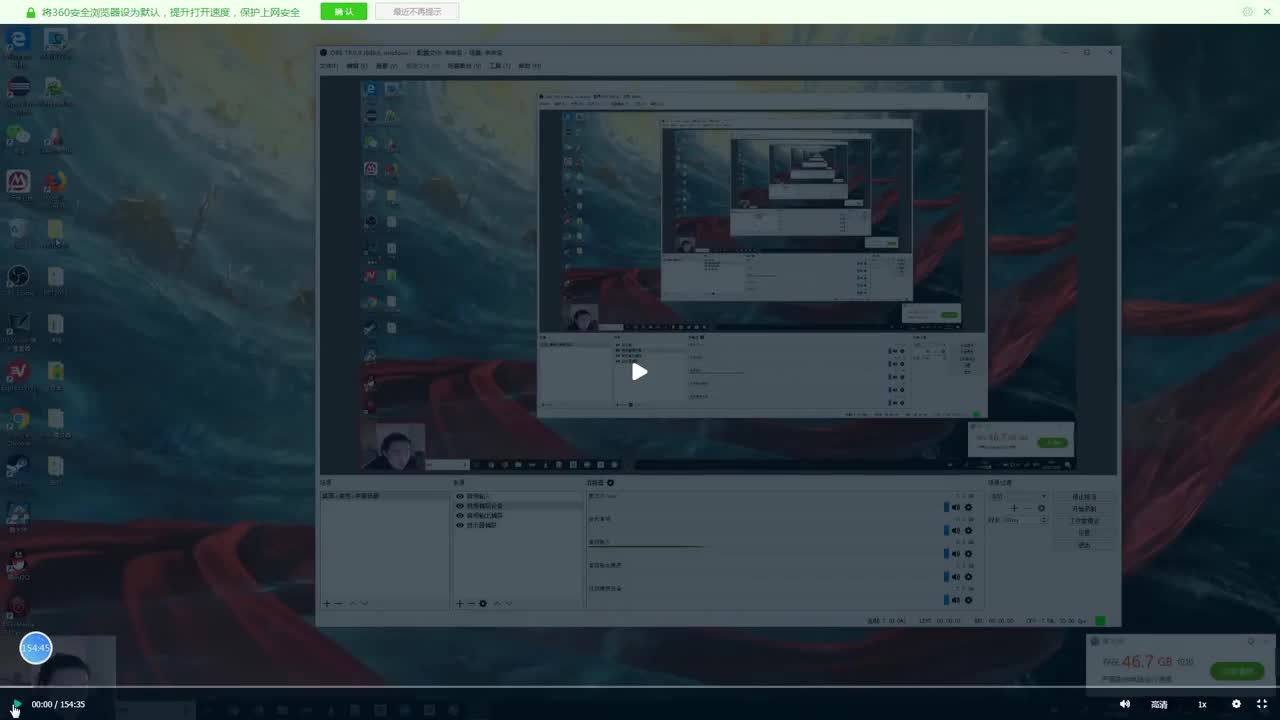The image size is (1280, 720).
Task: Click the 00:00 / 154:35 time display
Action: point(58,704)
